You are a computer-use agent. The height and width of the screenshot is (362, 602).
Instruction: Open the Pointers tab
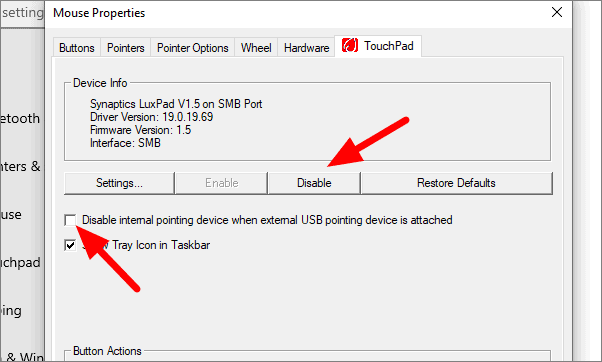(126, 48)
